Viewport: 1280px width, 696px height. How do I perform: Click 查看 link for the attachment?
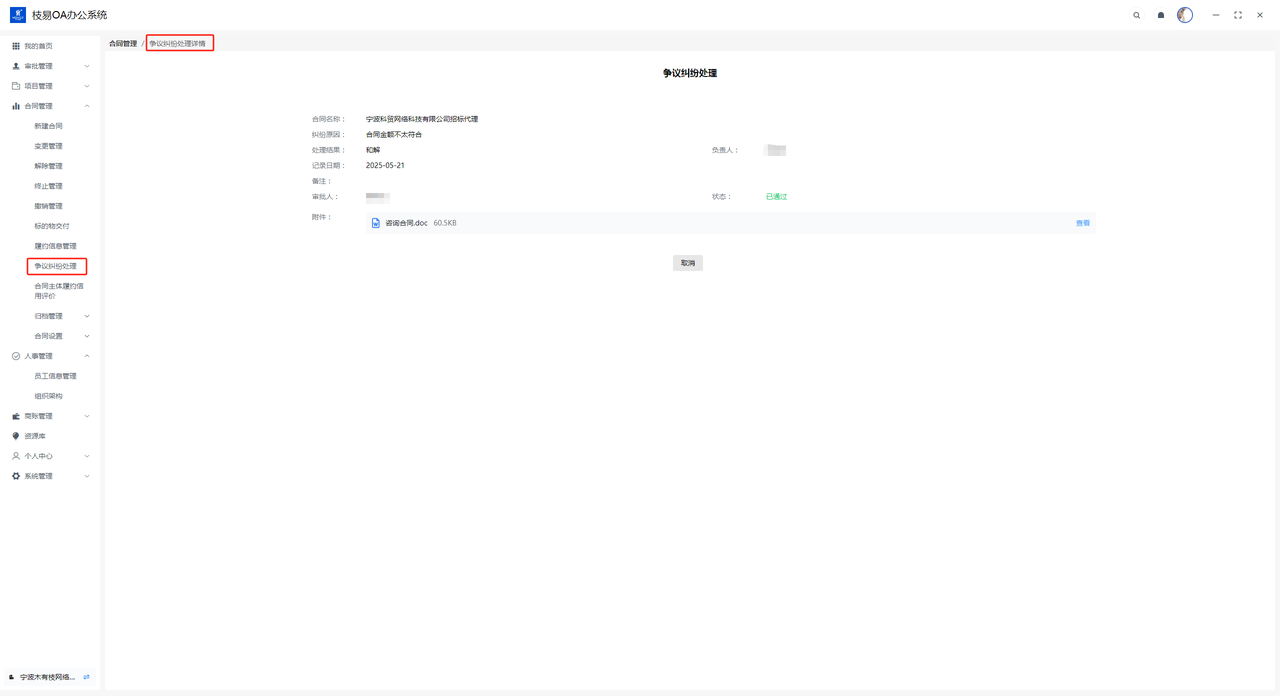(1082, 223)
